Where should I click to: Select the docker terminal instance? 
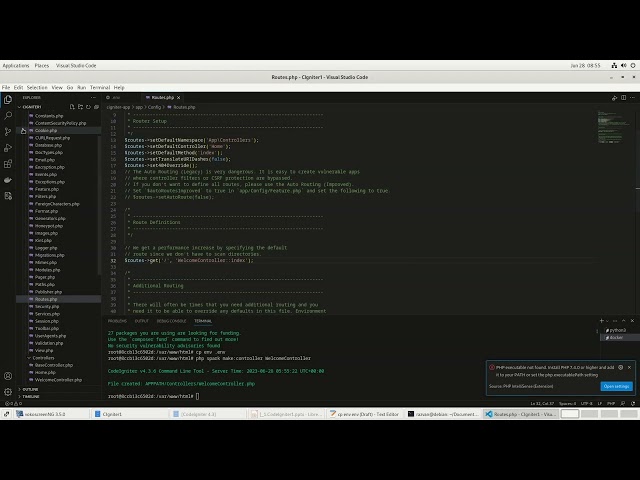pyautogui.click(x=618, y=338)
